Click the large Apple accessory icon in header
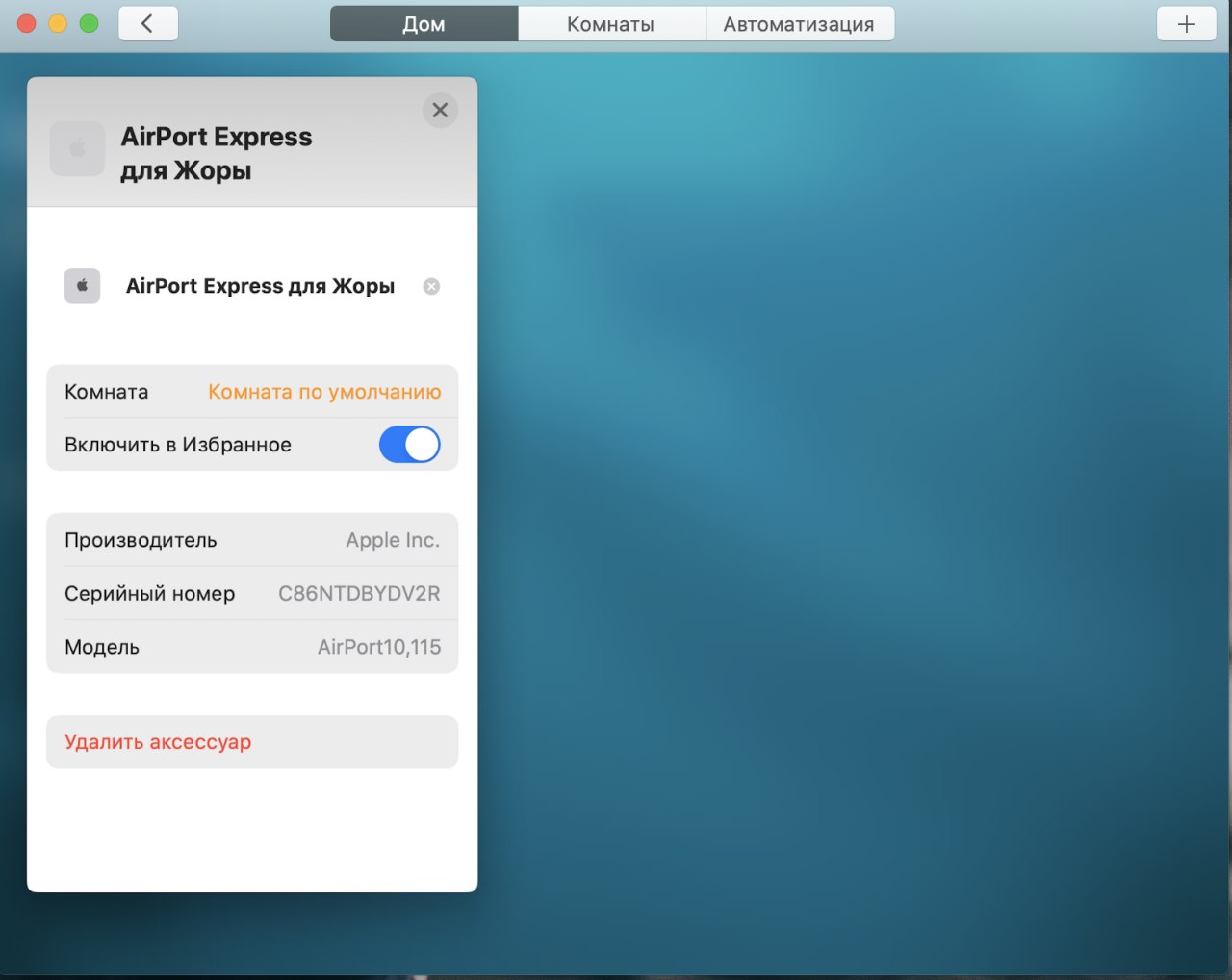This screenshot has width=1232, height=980. point(77,148)
